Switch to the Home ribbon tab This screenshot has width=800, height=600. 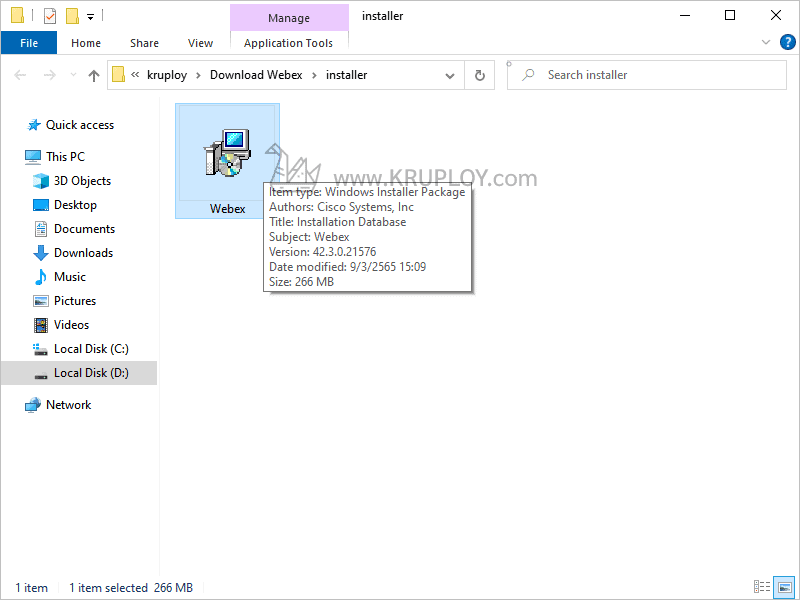[86, 43]
